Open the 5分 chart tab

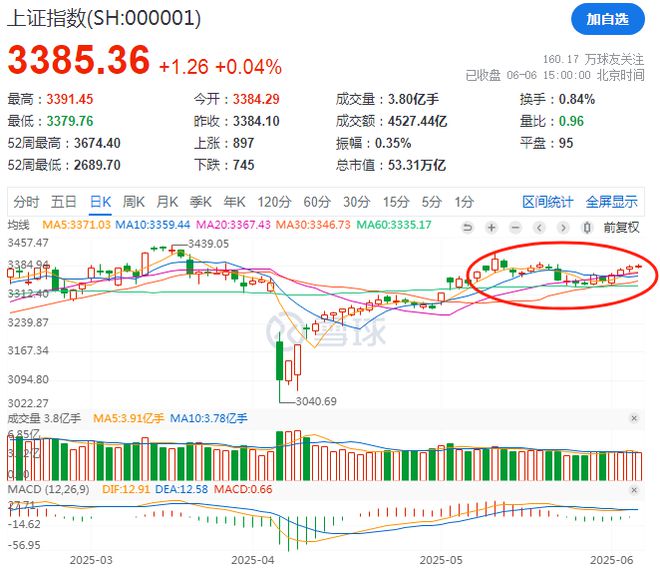[431, 202]
